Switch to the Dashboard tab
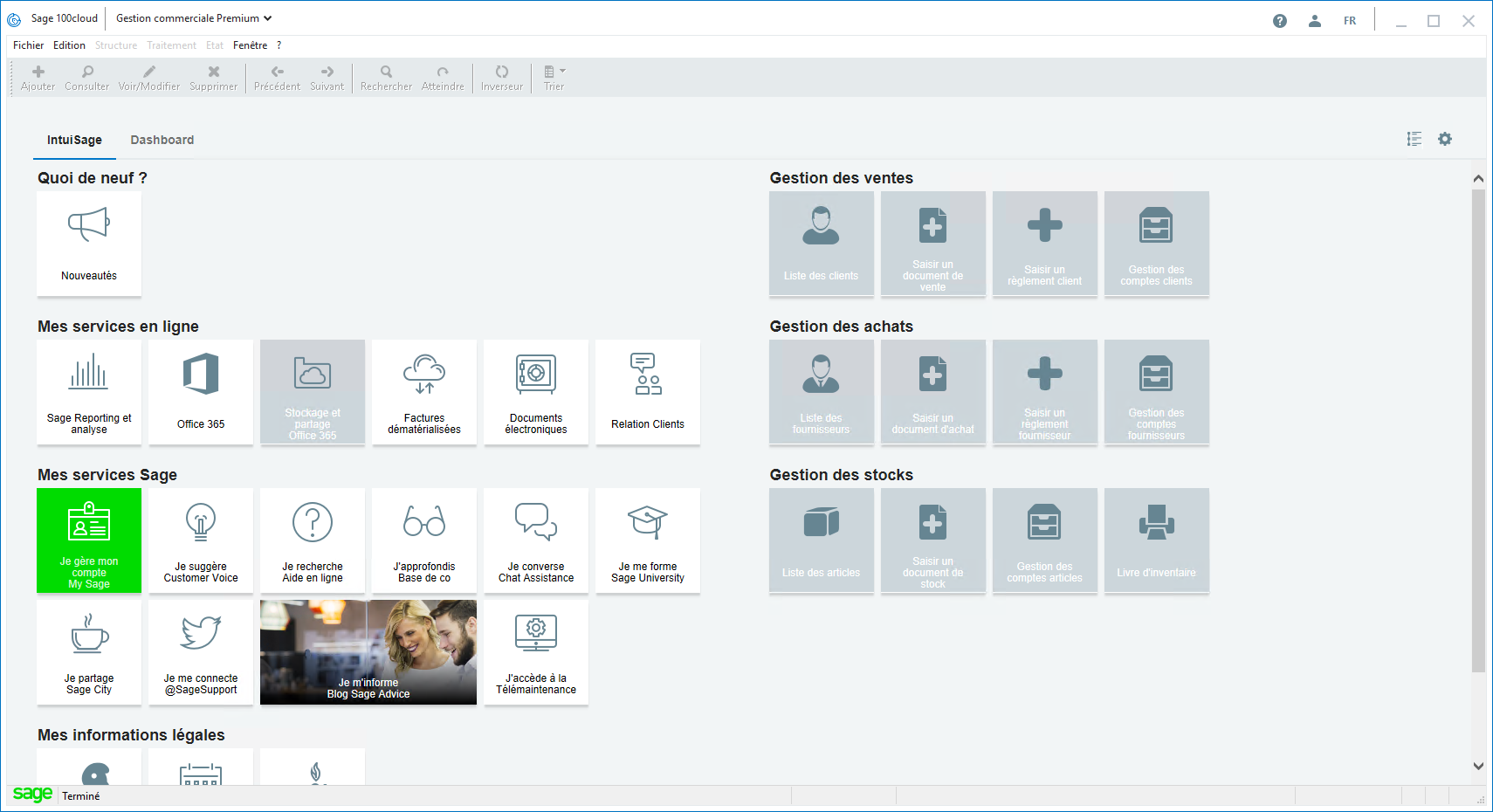1493x812 pixels. [x=162, y=140]
